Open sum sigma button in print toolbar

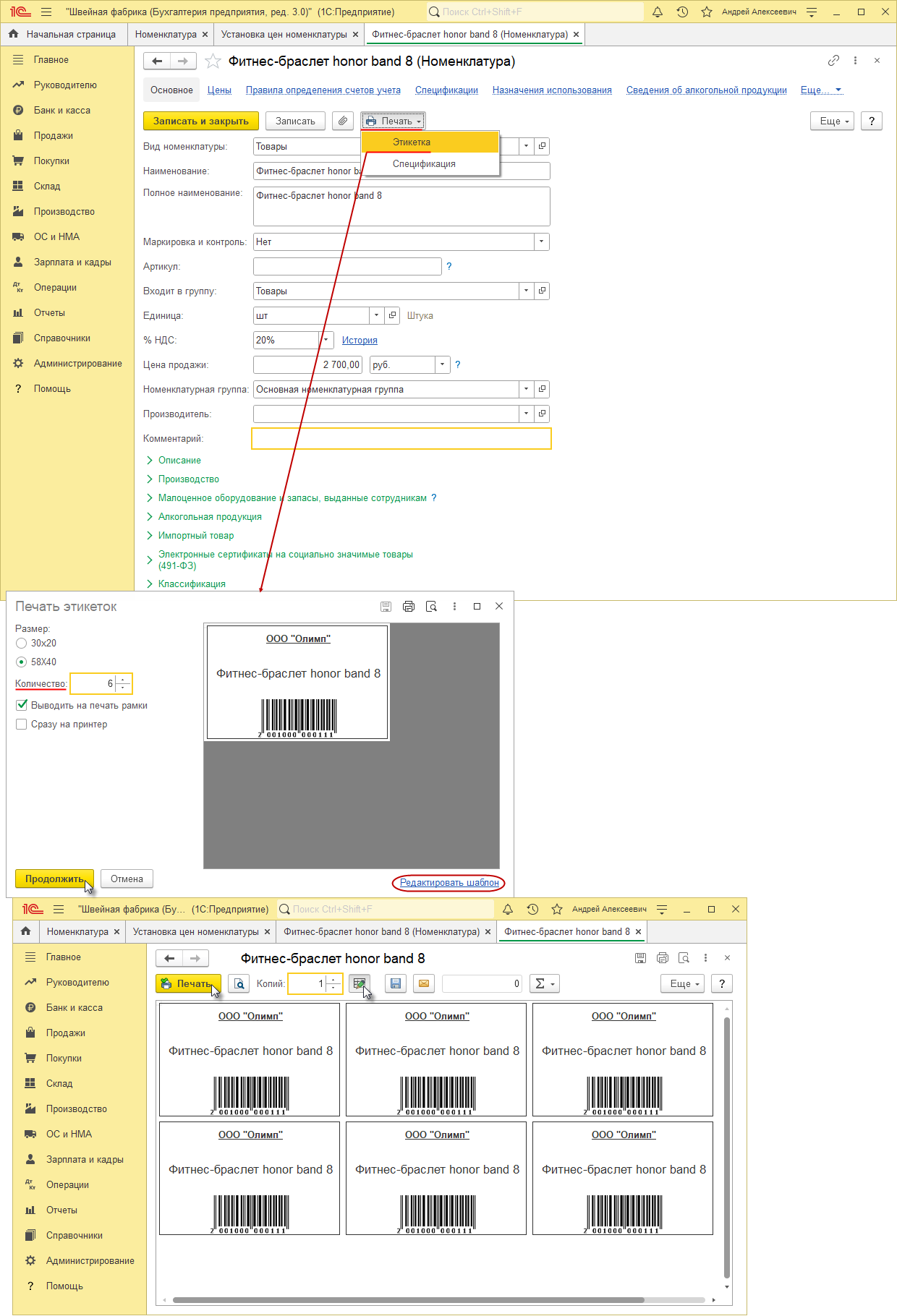click(545, 983)
